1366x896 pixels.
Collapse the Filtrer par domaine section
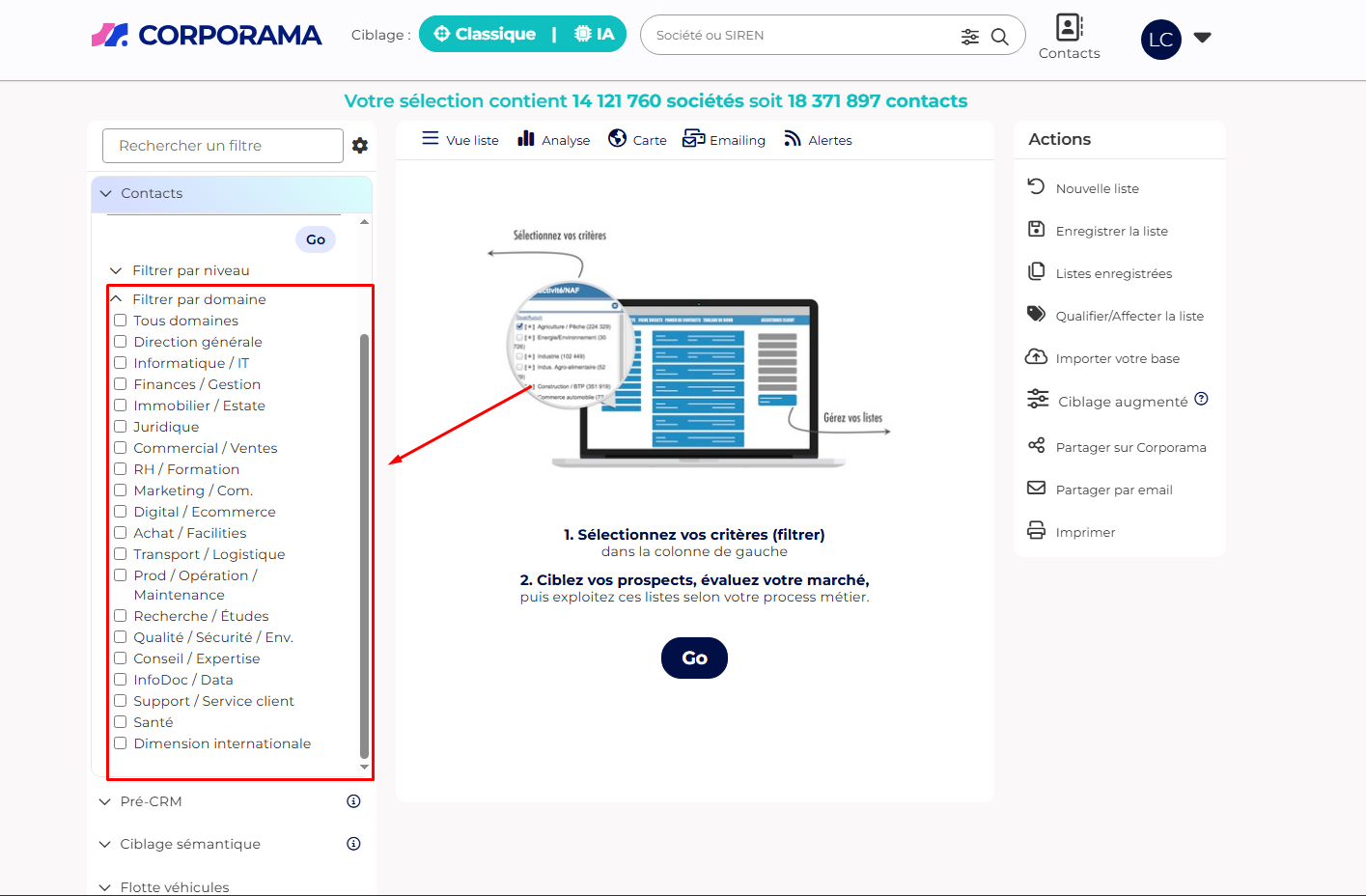coord(116,299)
